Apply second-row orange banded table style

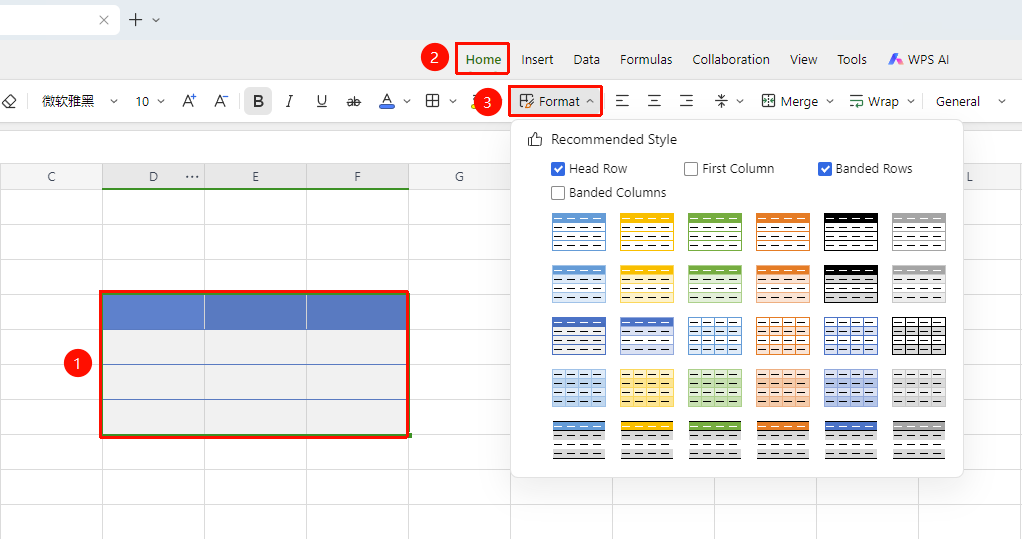point(783,284)
